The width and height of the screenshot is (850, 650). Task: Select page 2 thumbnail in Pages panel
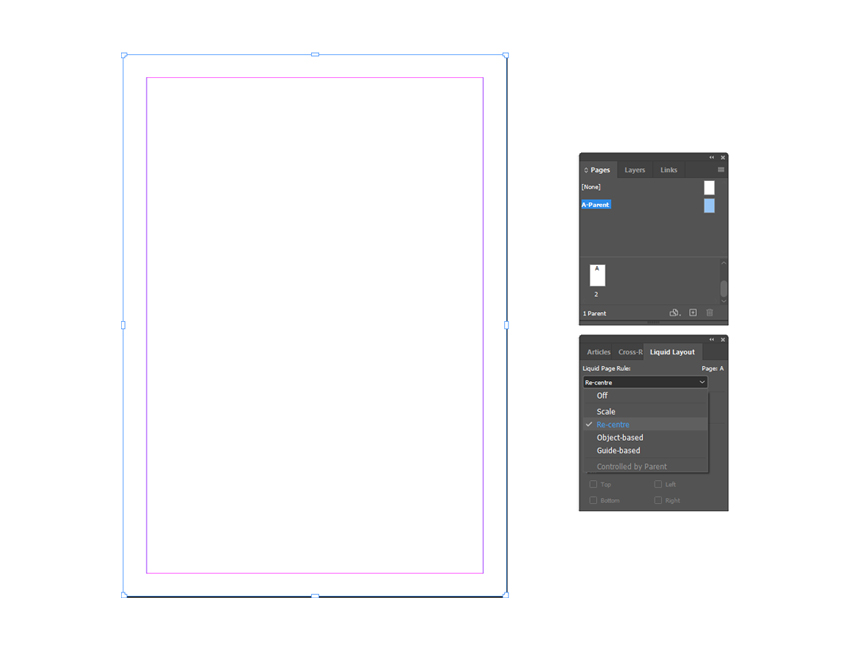pos(597,275)
